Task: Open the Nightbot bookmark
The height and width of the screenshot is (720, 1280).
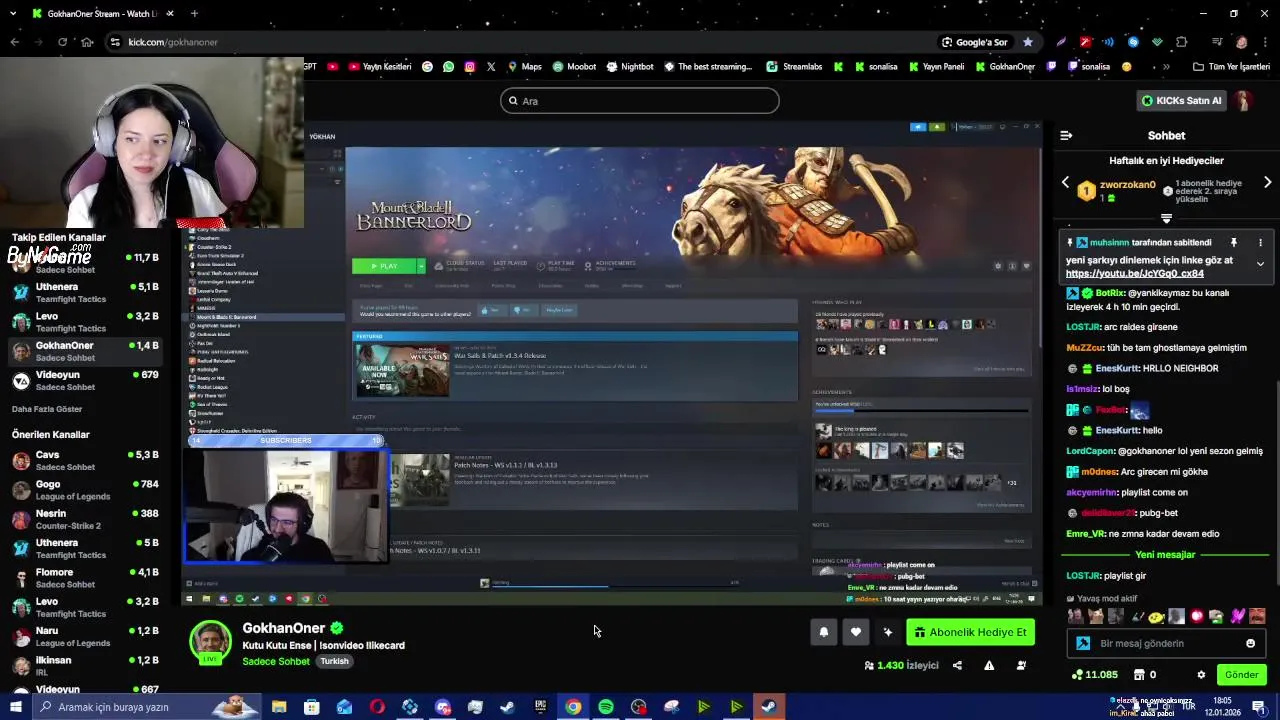Action: (x=630, y=67)
